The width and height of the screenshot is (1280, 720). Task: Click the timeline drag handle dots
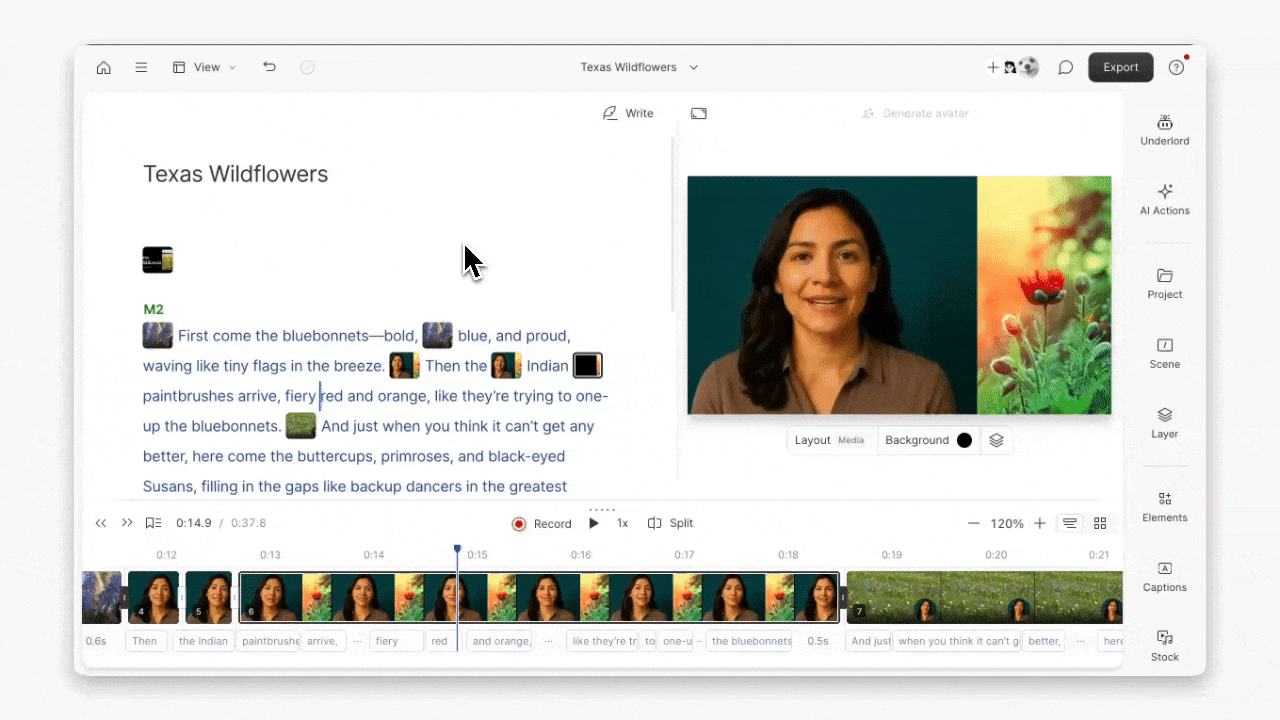click(x=602, y=509)
